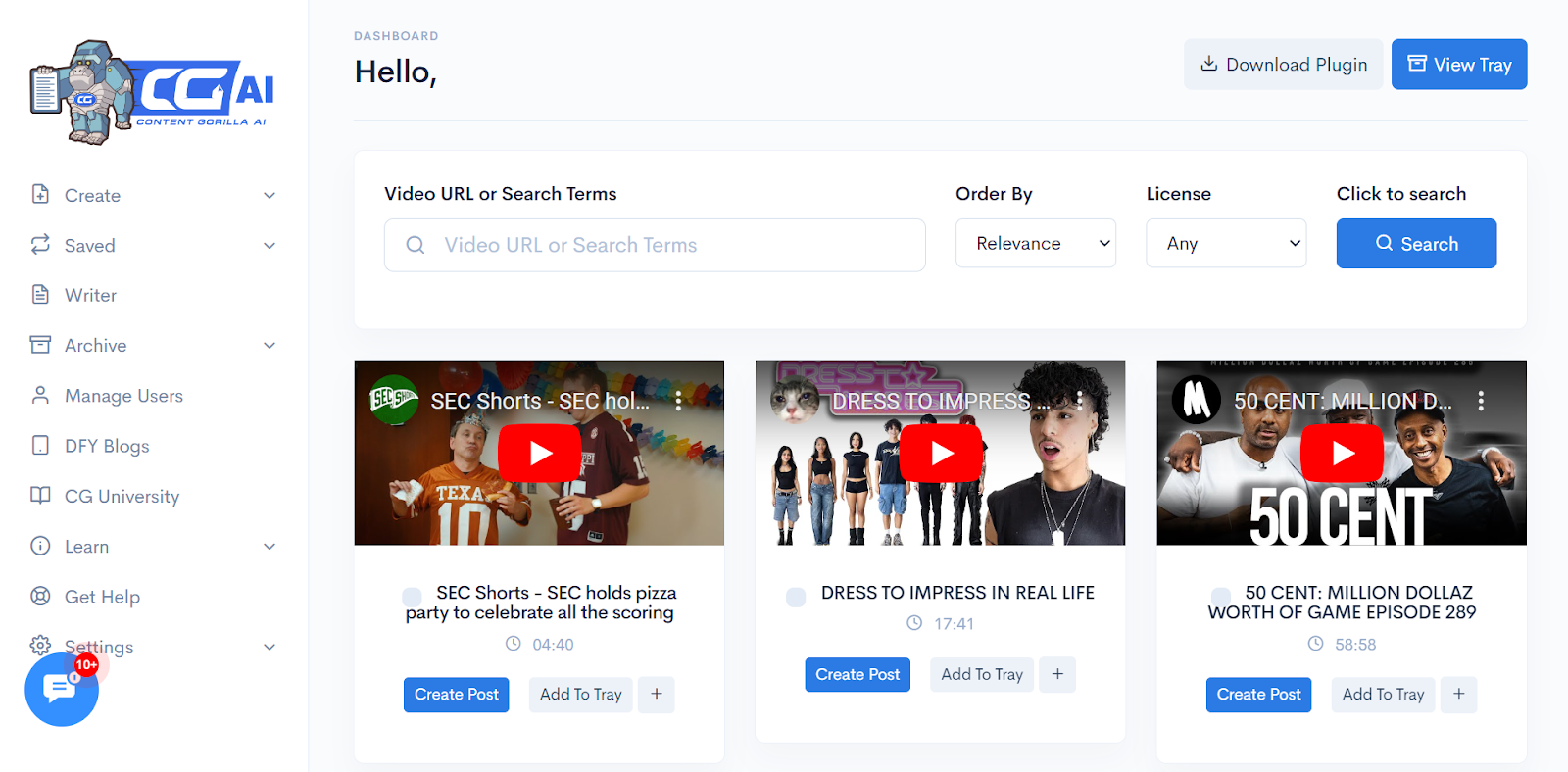Create Post for 50 CENT video
The image size is (1568, 772).
tap(1258, 695)
